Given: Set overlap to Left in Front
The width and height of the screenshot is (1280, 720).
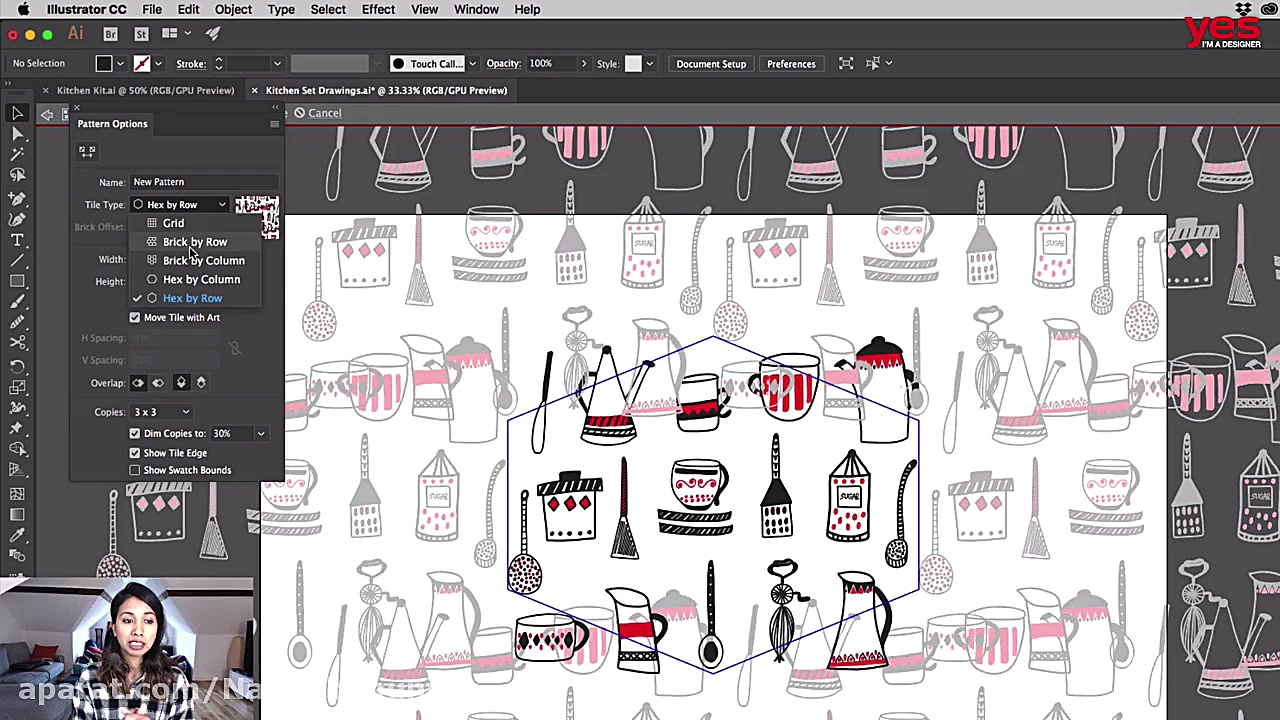Looking at the screenshot, I should tap(138, 383).
